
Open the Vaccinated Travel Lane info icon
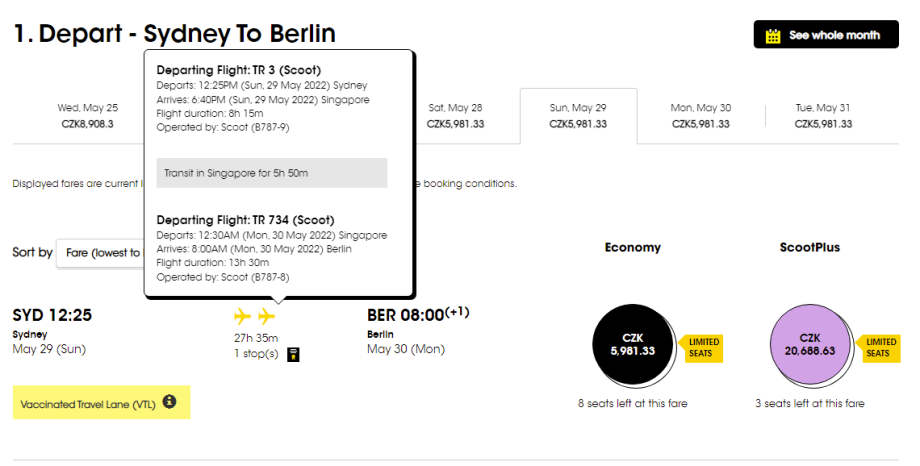pos(169,402)
